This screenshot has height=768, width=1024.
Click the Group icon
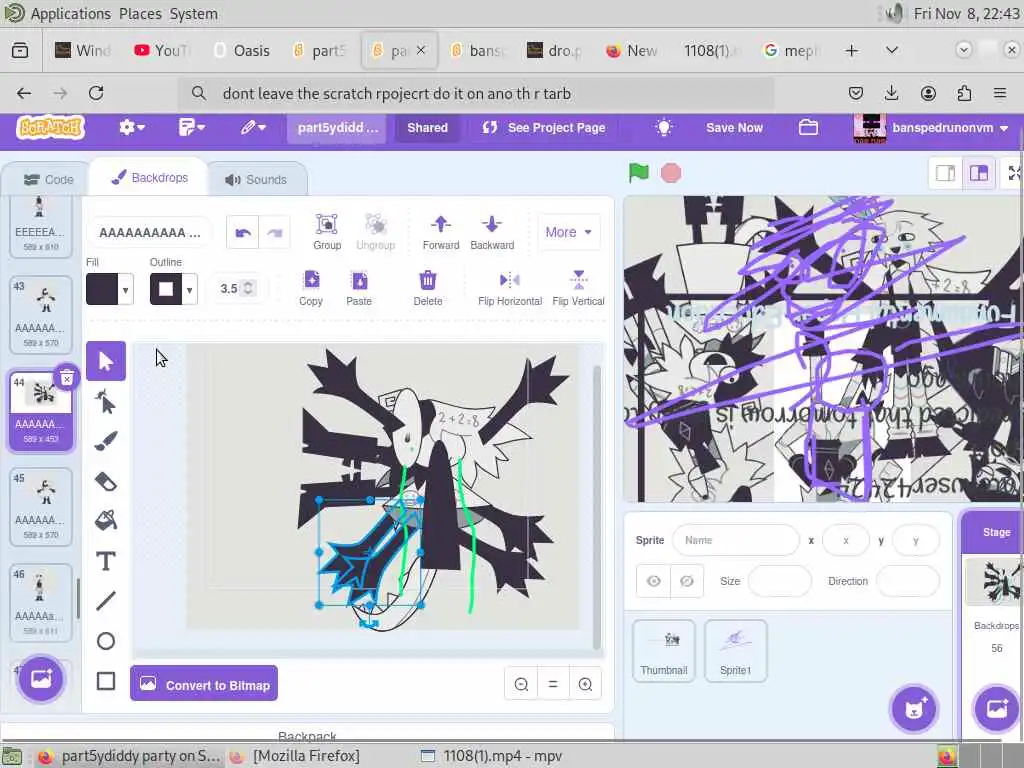(327, 232)
